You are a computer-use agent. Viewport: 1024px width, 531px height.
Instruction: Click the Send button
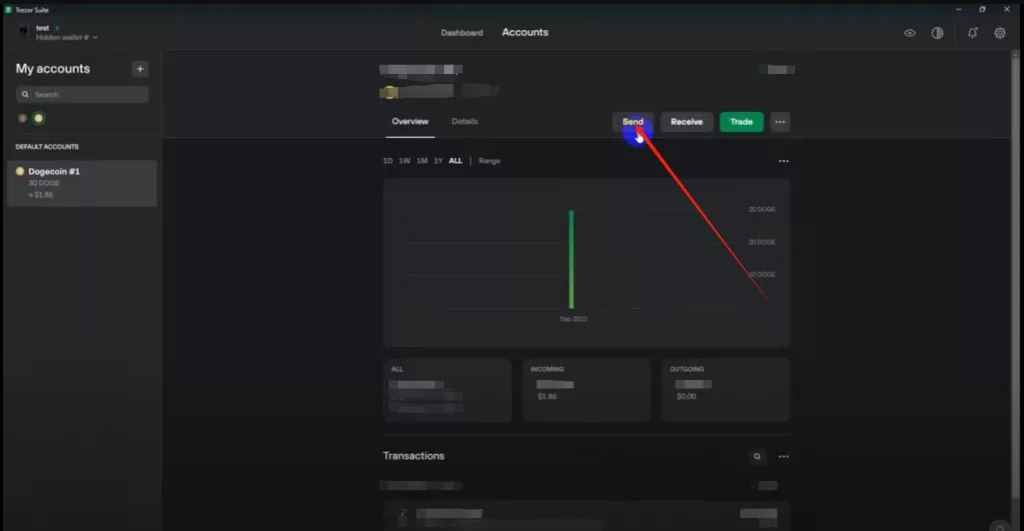coord(633,121)
